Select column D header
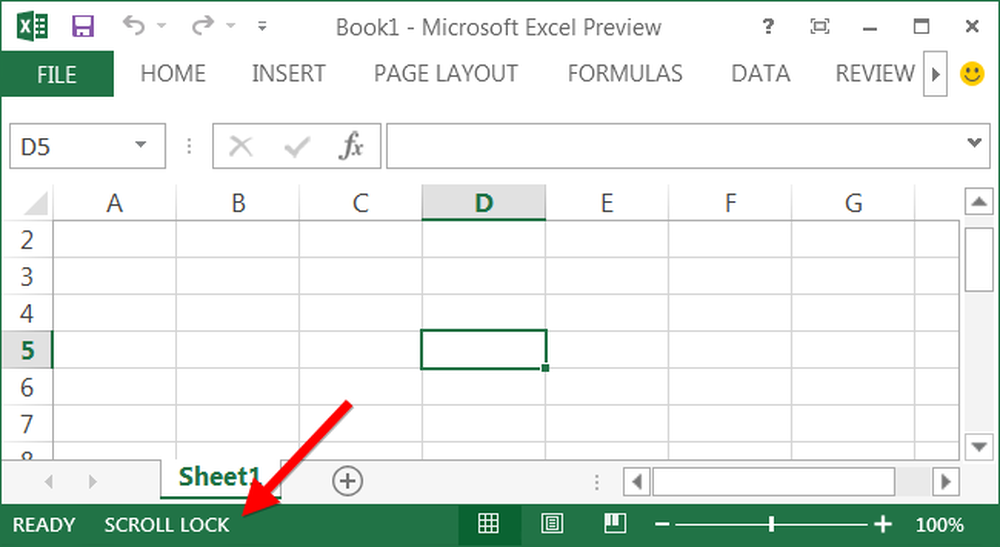Viewport: 1000px width, 547px height. tap(483, 203)
